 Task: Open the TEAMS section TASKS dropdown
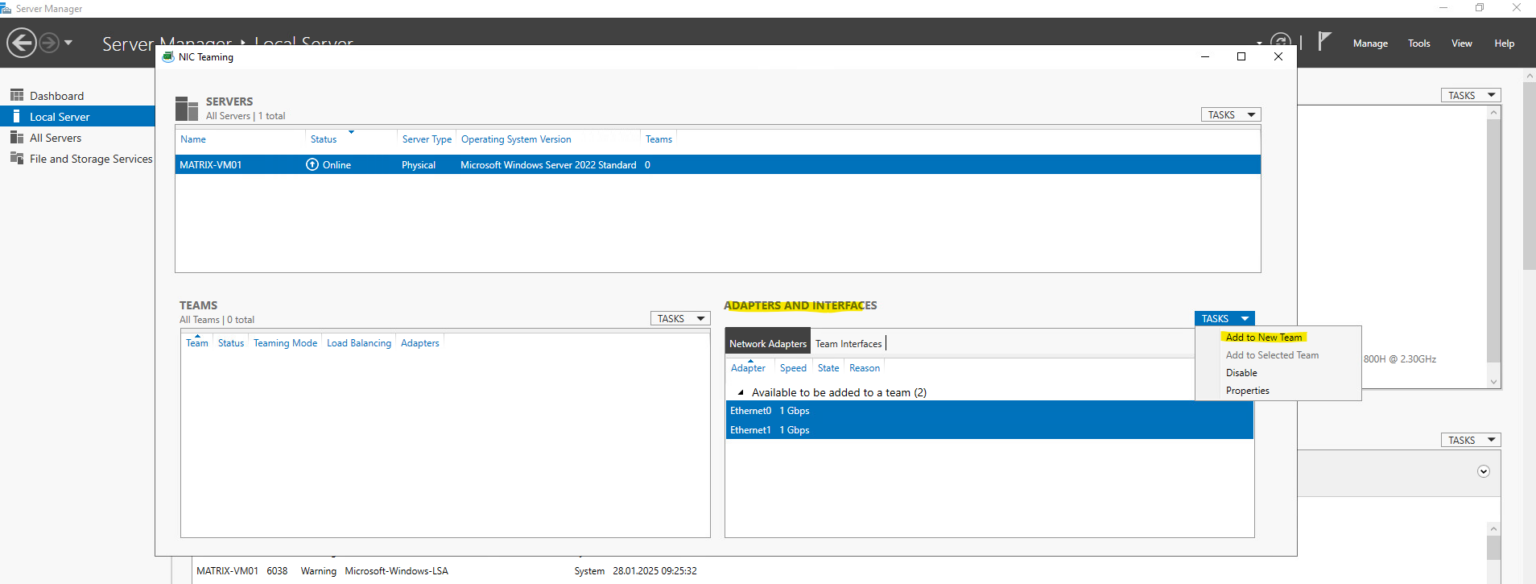(679, 318)
